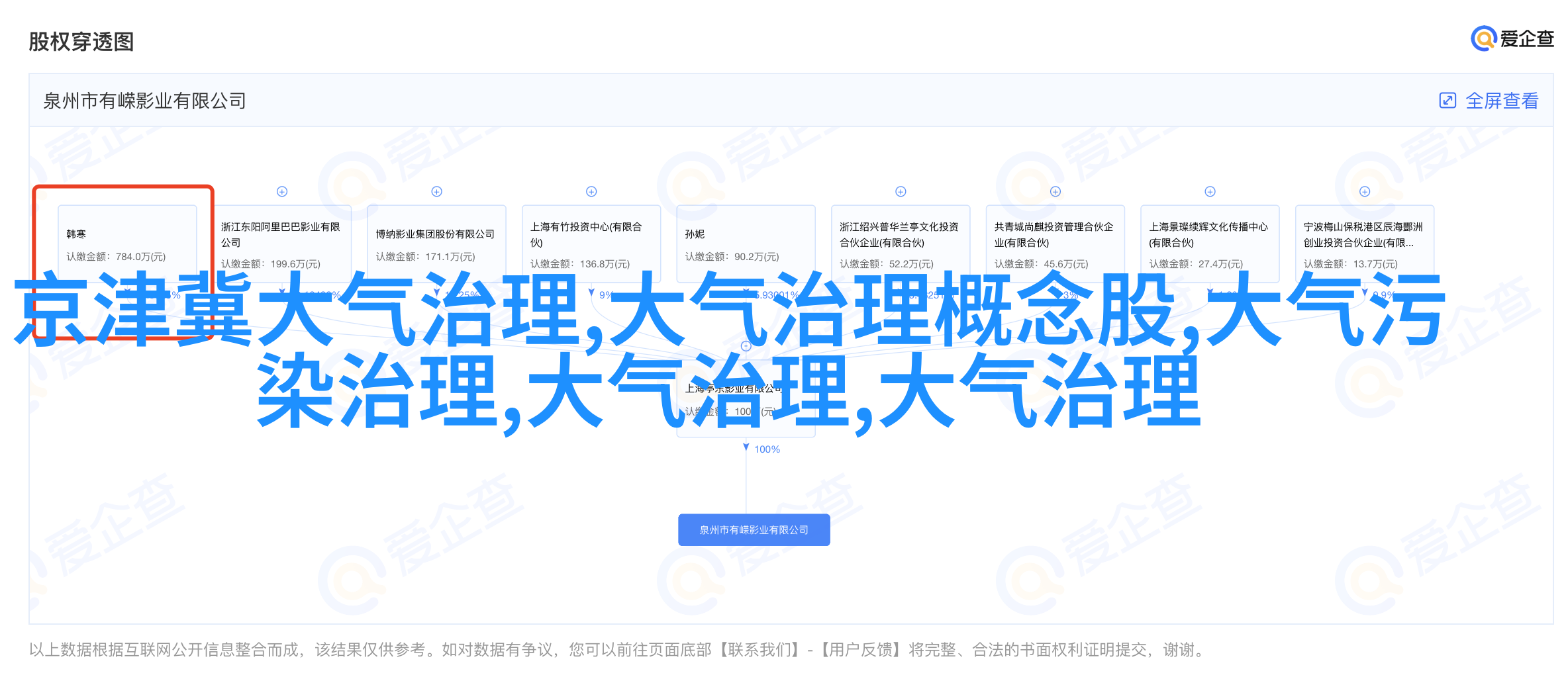Click 认缴金额: 784.0万(元) text
The image size is (1568, 679).
coord(116,257)
